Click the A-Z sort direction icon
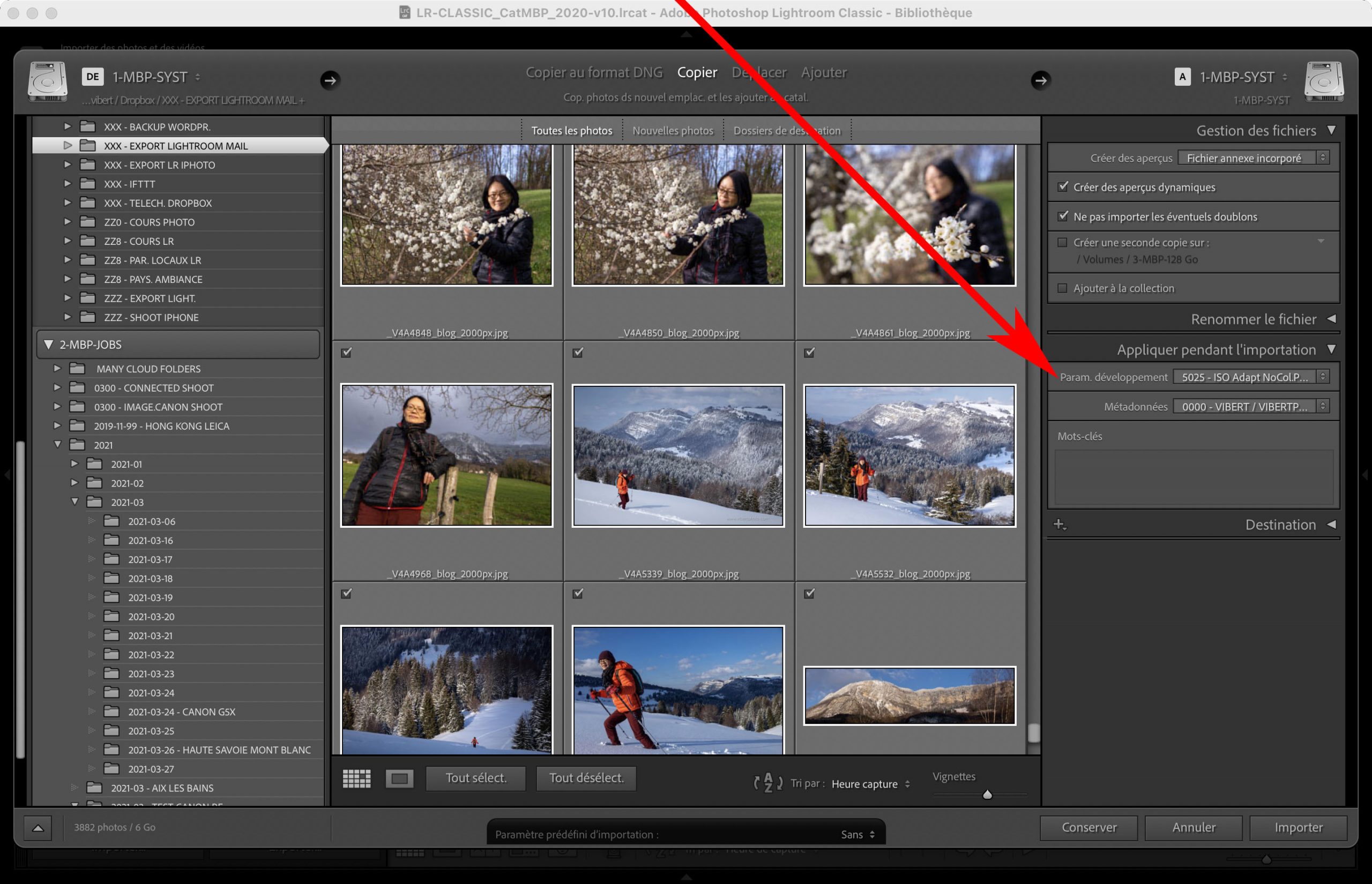1372x884 pixels. point(768,783)
